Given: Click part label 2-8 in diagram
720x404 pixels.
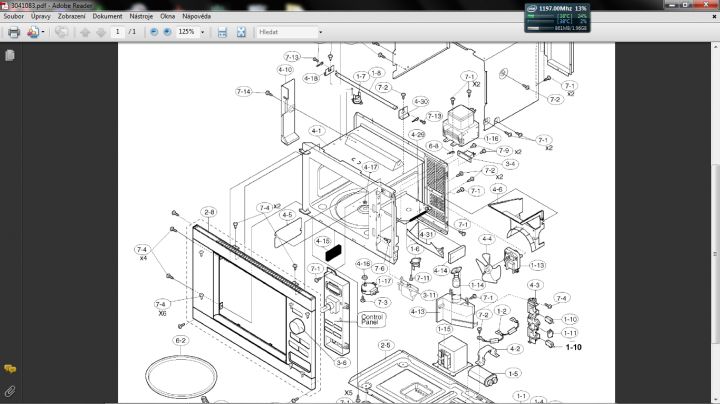Looking at the screenshot, I should [x=209, y=212].
